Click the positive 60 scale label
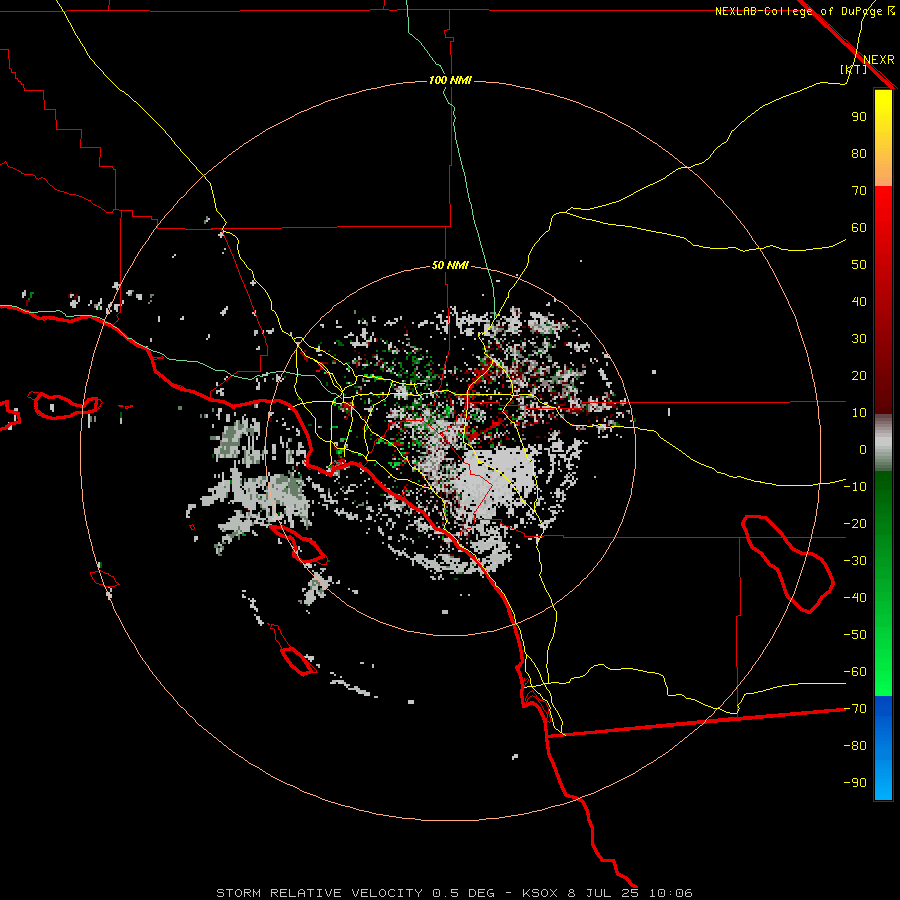This screenshot has height=900, width=900. tap(859, 227)
